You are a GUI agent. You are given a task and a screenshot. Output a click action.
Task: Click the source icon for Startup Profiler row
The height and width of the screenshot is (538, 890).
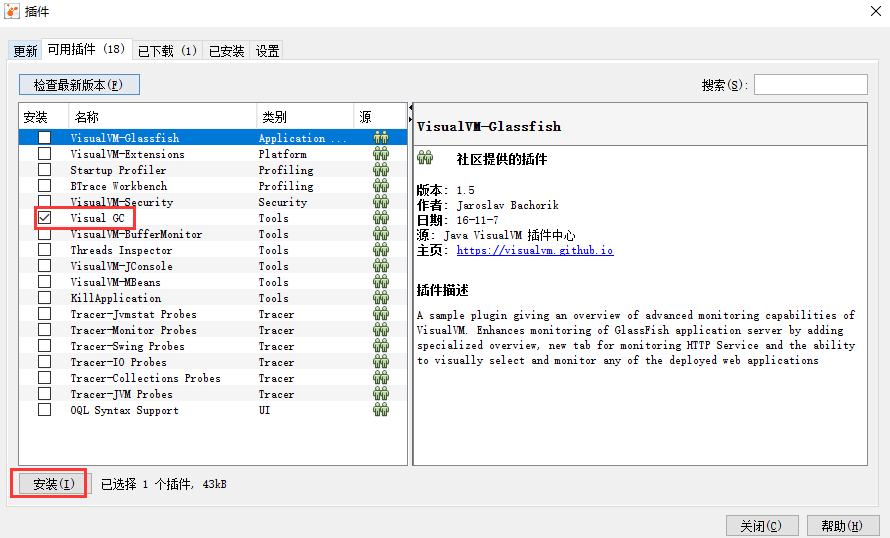[x=381, y=170]
